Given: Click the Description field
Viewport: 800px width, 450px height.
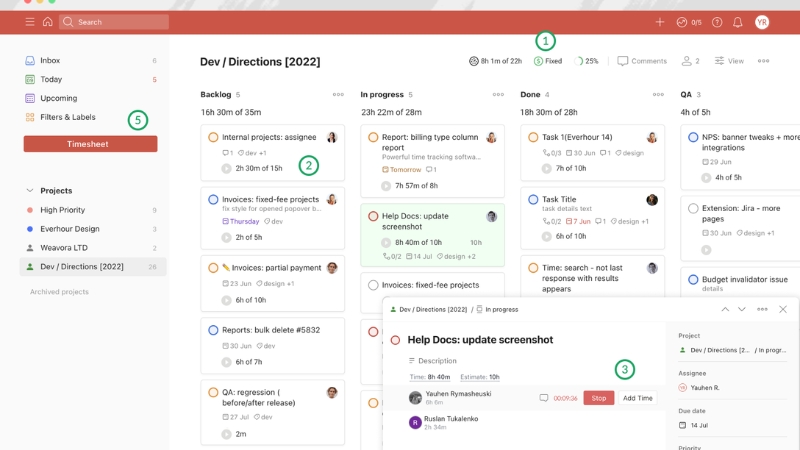Looking at the screenshot, I should click(x=433, y=361).
